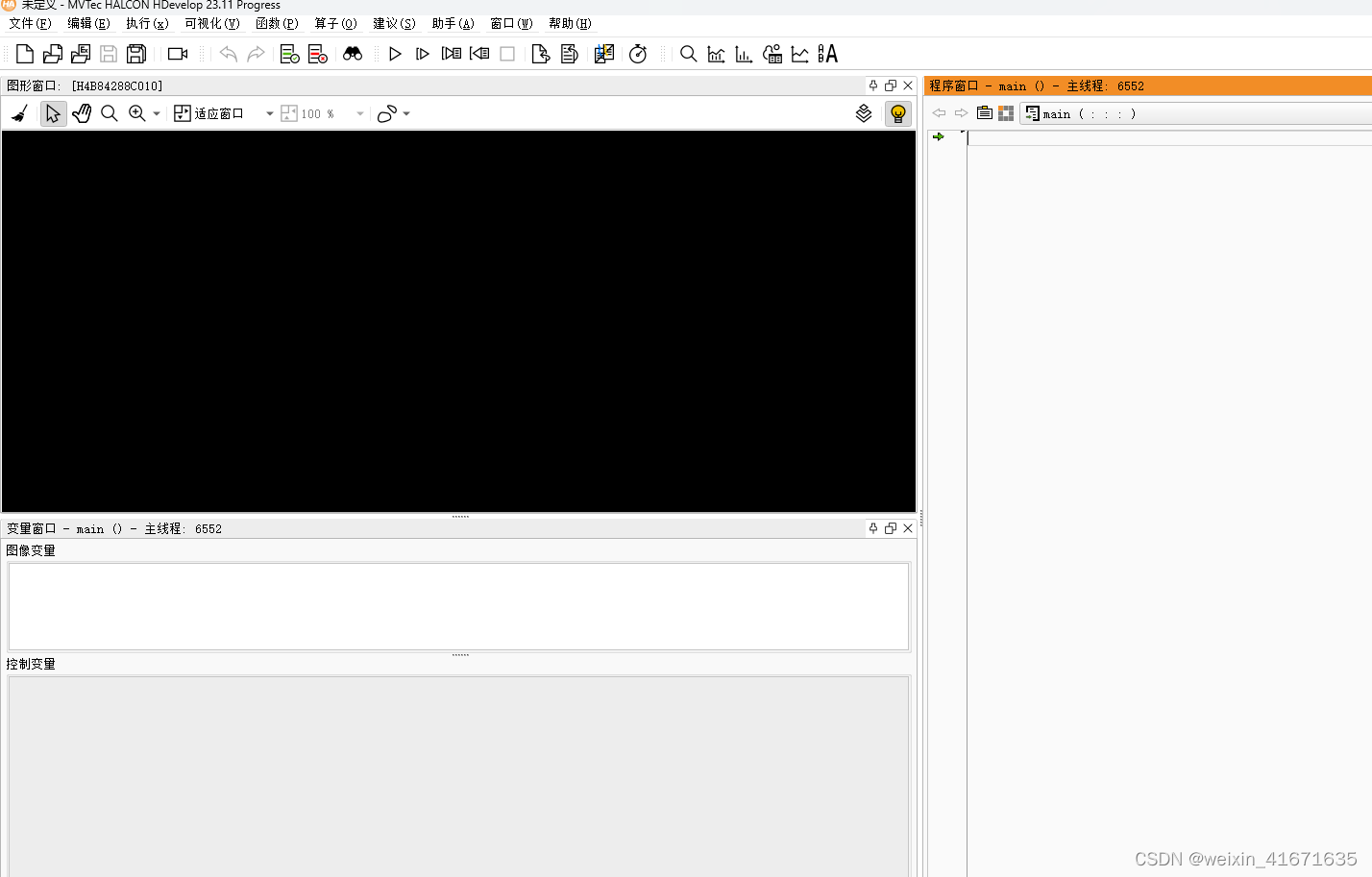
Task: Click inside the 图像变量 list area
Action: [458, 606]
